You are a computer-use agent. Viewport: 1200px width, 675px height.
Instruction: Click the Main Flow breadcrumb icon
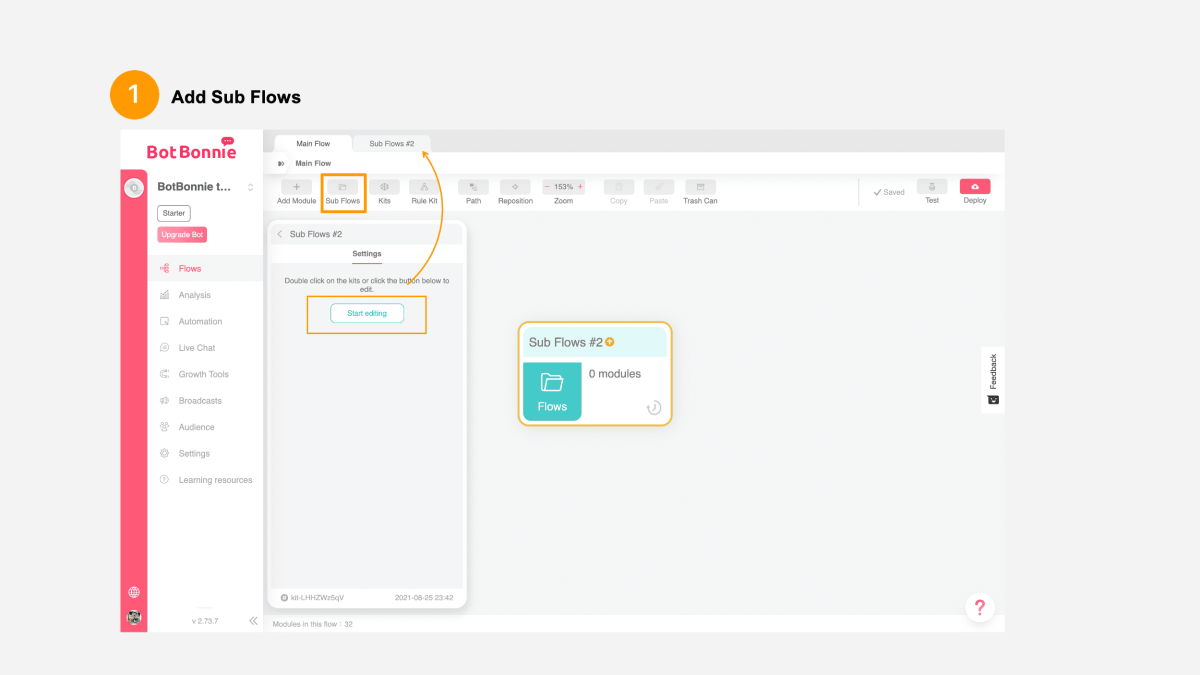pos(281,163)
